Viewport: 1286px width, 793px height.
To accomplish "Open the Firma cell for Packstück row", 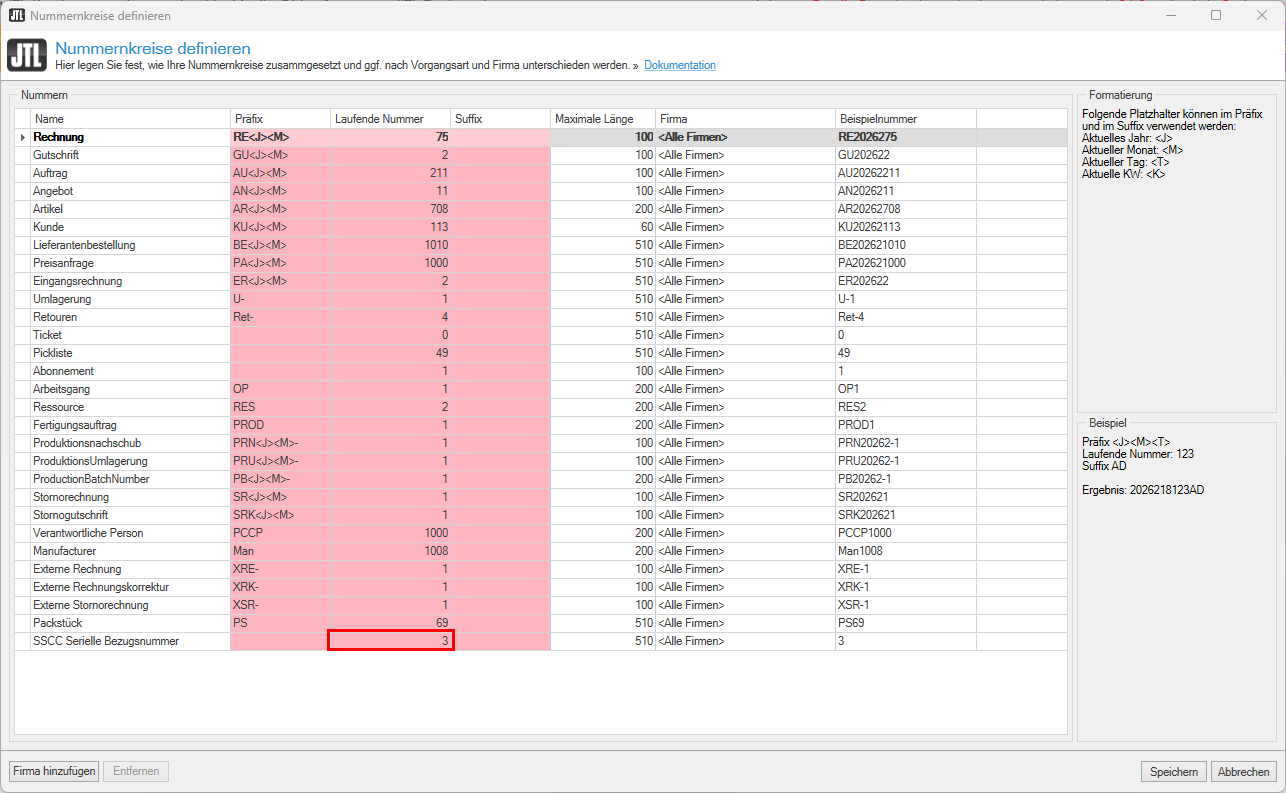I will (745, 623).
